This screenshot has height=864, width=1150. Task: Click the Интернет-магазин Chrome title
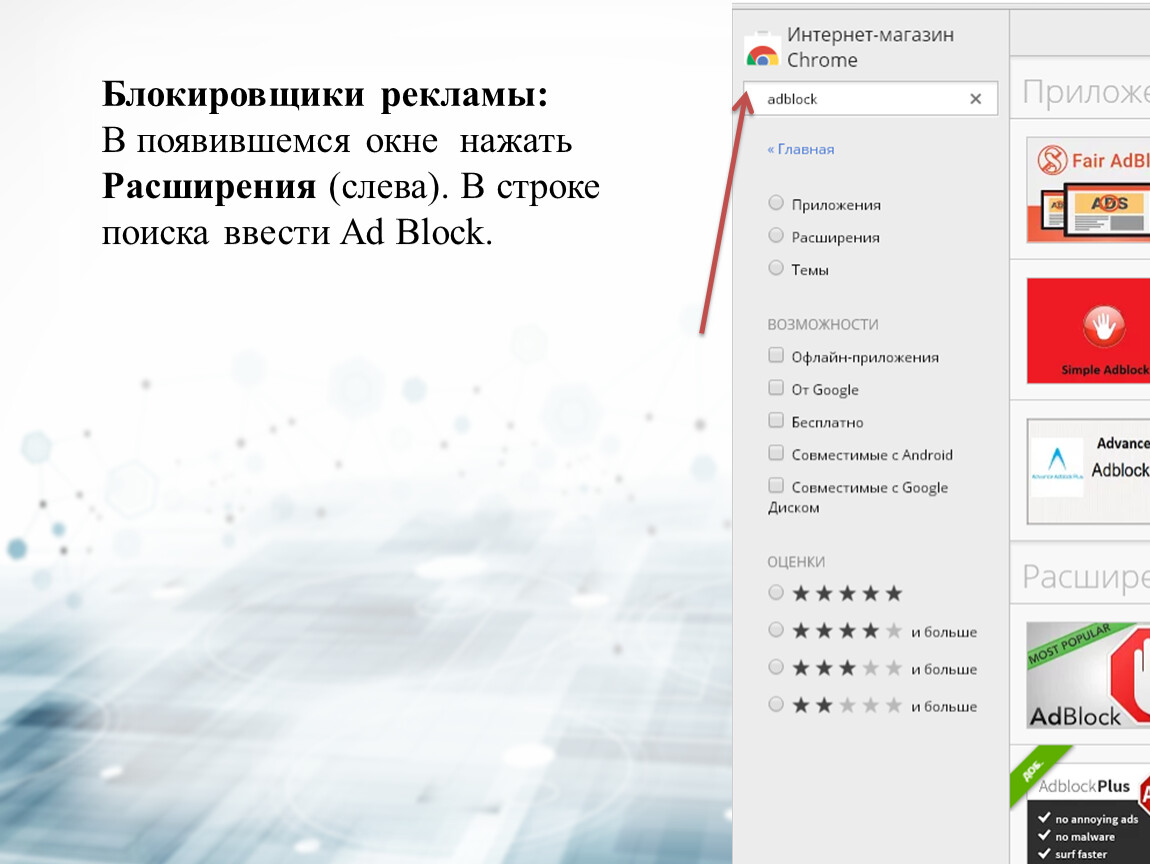point(871,47)
